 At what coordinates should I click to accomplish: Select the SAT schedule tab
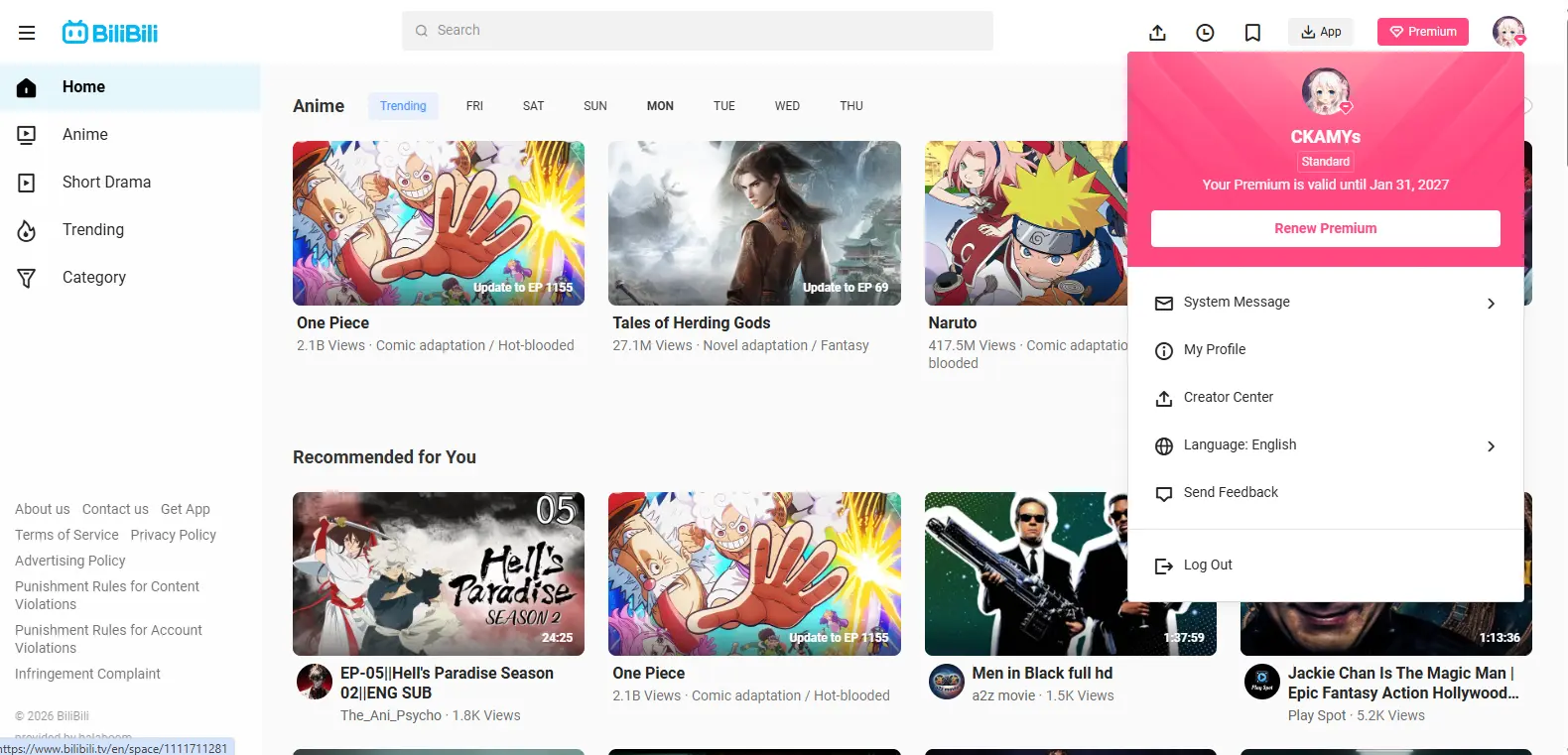(533, 106)
